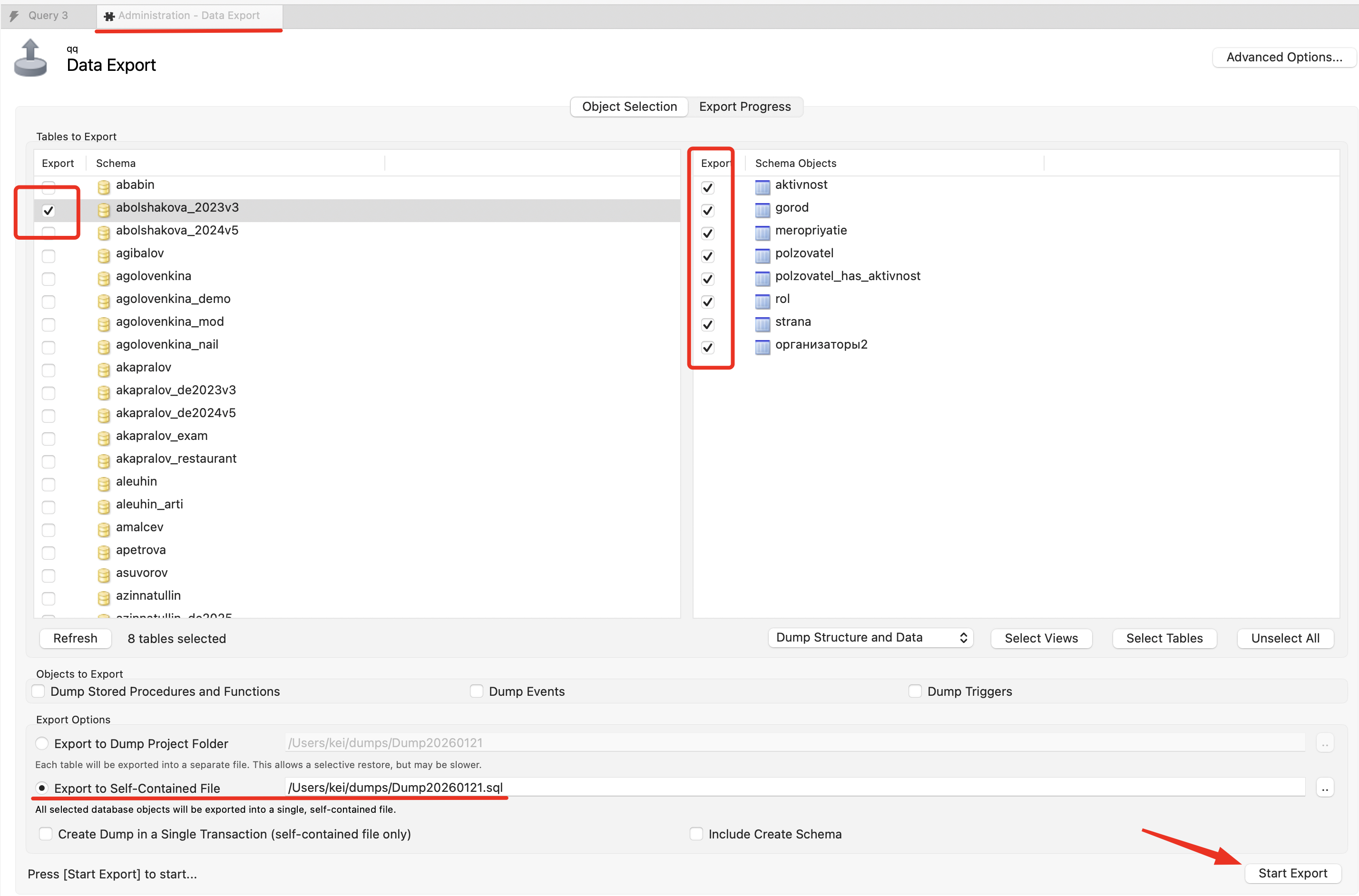Select Export to Dump Project Folder radio
The width and height of the screenshot is (1359, 896).
(42, 743)
